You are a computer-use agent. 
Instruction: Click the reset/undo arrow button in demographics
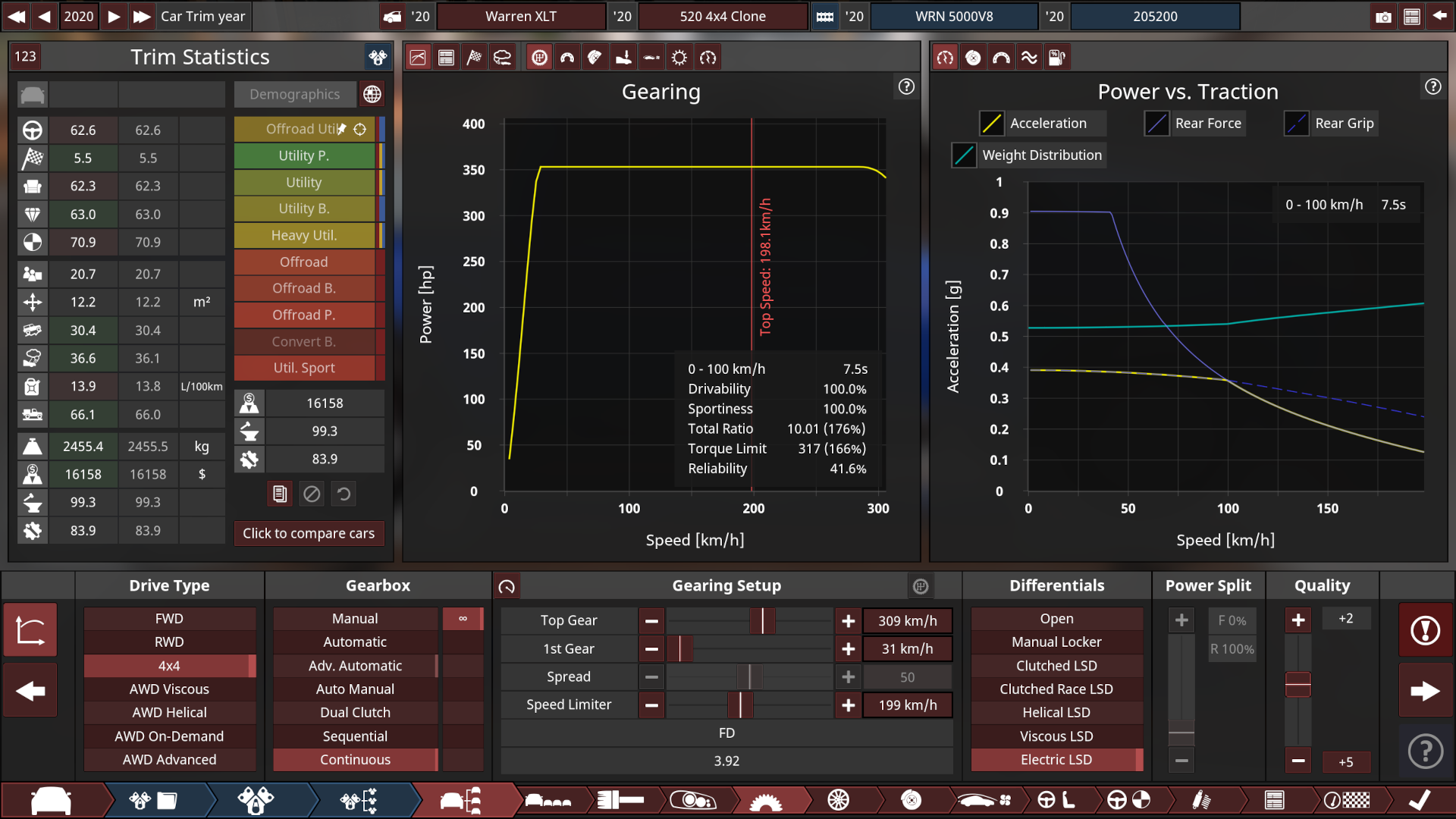tap(343, 492)
